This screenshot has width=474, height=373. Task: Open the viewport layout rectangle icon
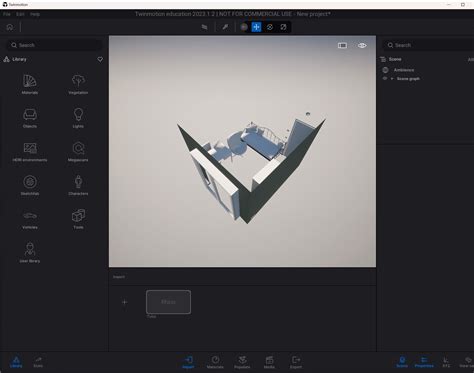coord(342,45)
